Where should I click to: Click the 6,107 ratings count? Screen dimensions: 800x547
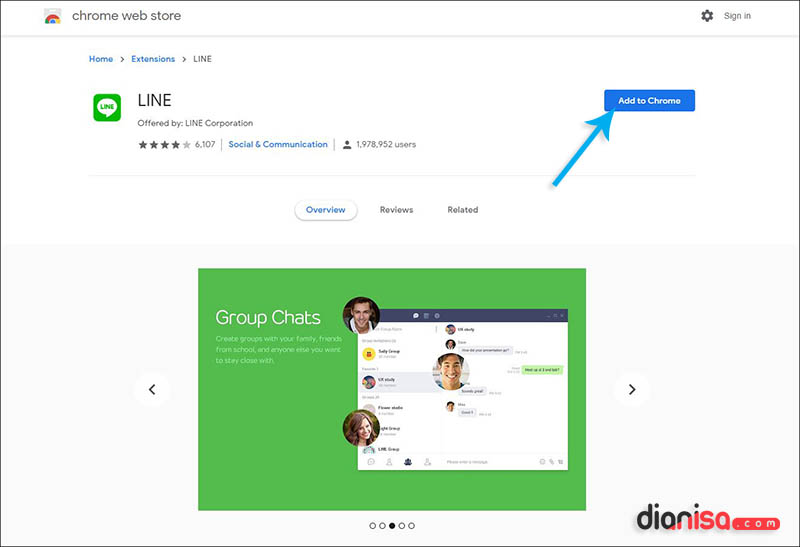click(205, 144)
